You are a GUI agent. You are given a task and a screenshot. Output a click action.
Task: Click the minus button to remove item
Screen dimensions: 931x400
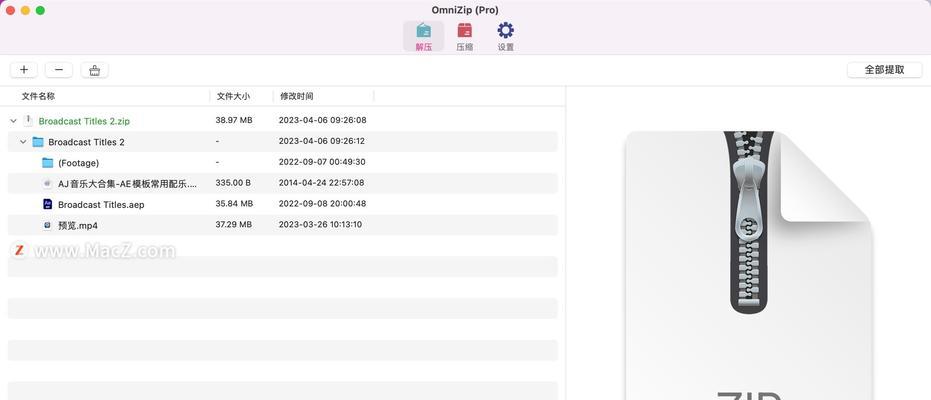(x=59, y=70)
